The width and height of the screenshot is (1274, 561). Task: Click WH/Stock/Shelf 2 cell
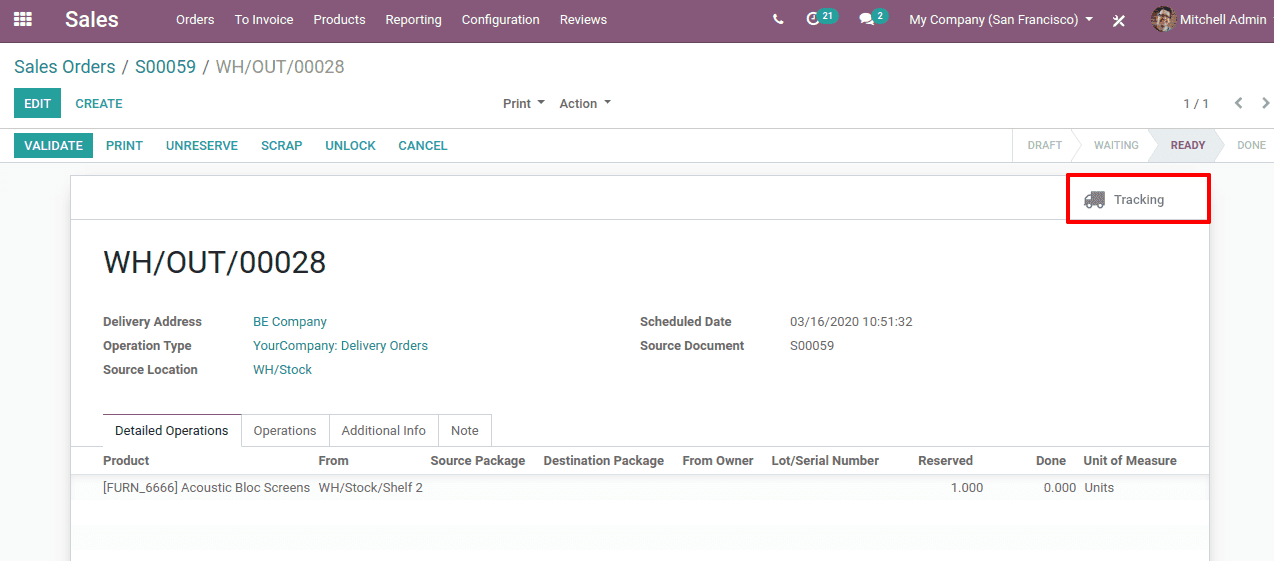pos(370,488)
